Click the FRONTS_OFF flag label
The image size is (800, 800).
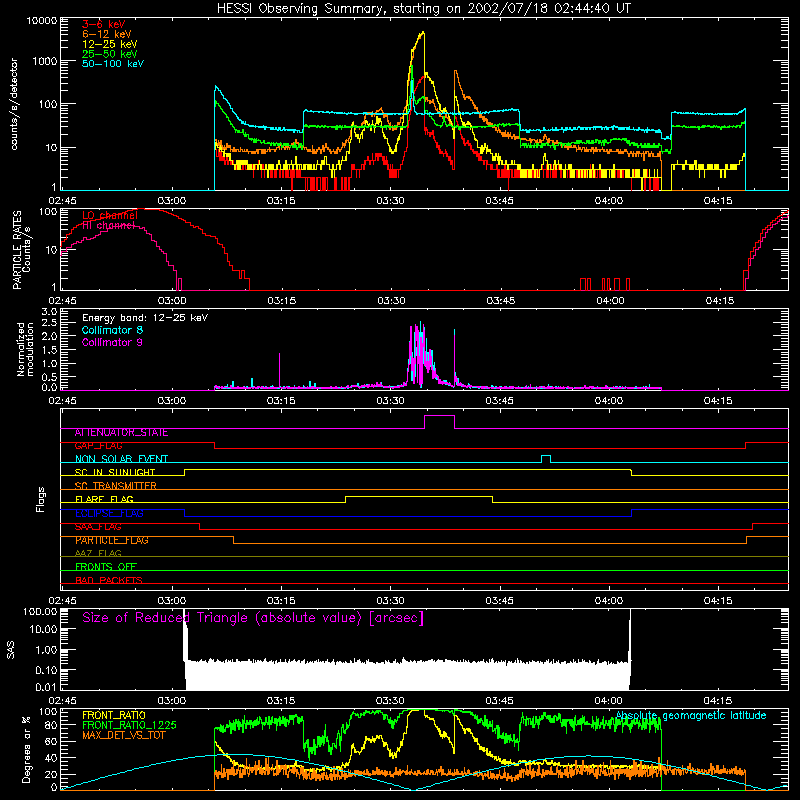[x=105, y=566]
